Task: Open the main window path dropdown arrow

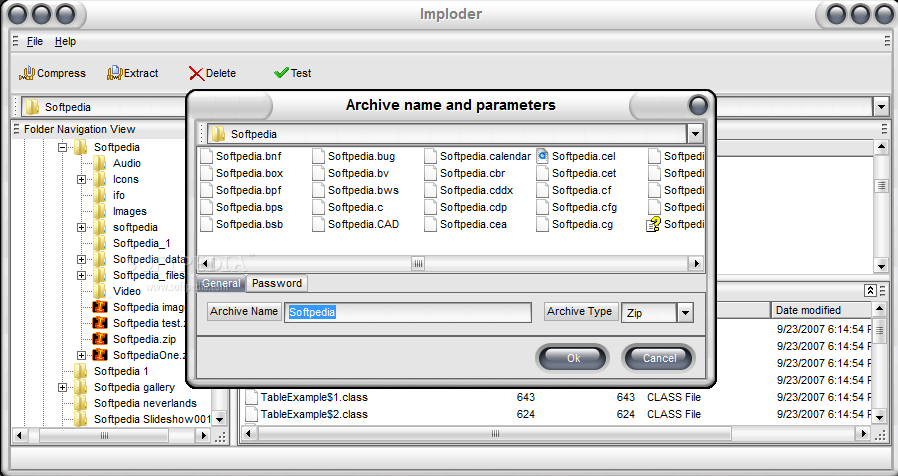Action: point(880,107)
